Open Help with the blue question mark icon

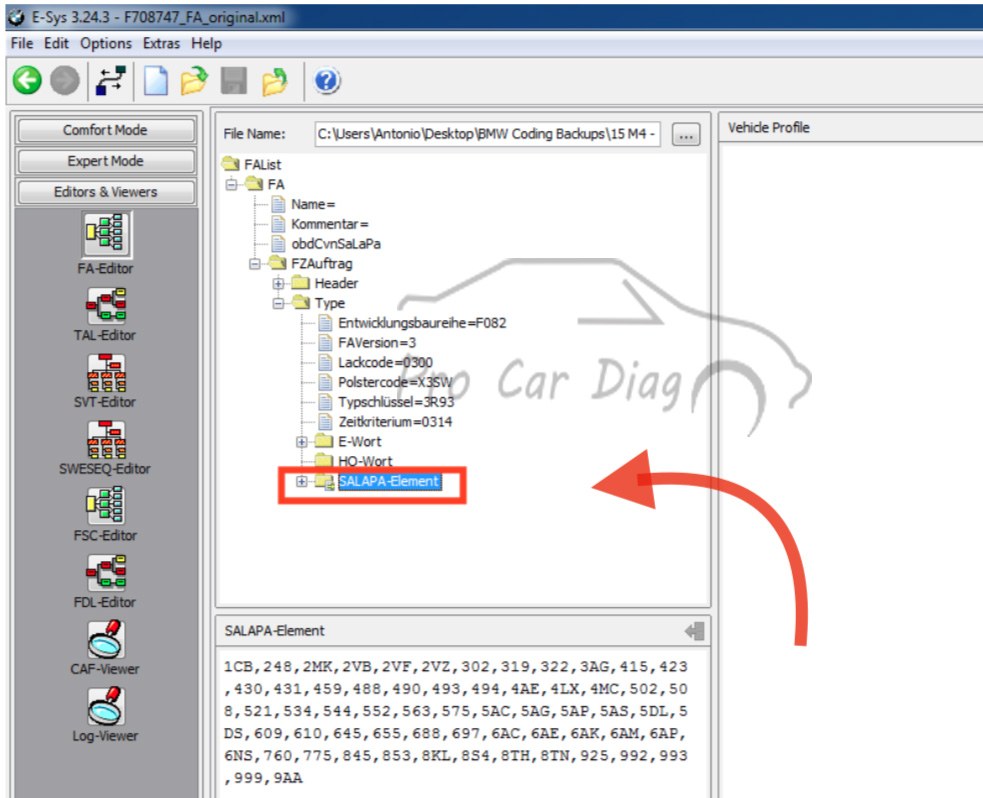[x=327, y=81]
